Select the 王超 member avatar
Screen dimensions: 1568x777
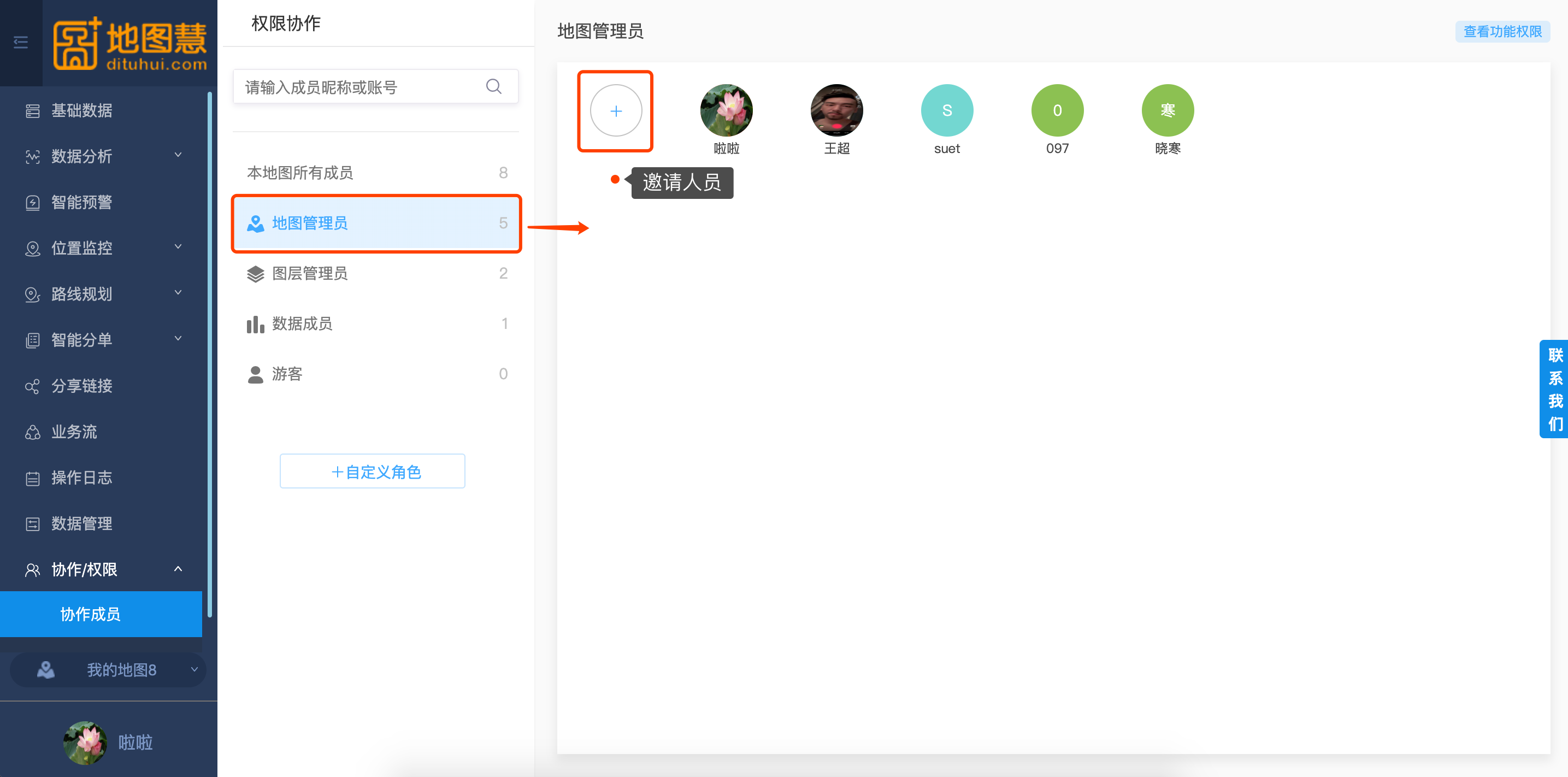coord(836,110)
